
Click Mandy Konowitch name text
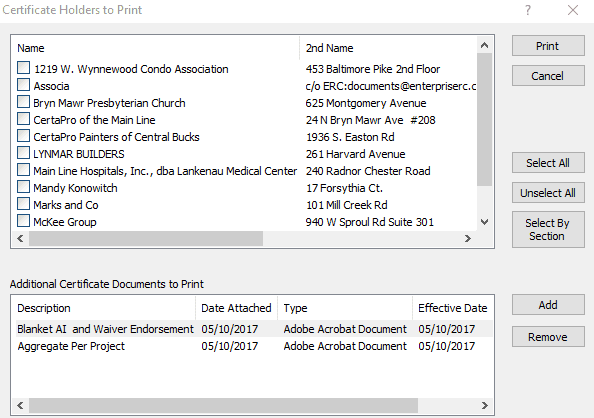(x=75, y=188)
